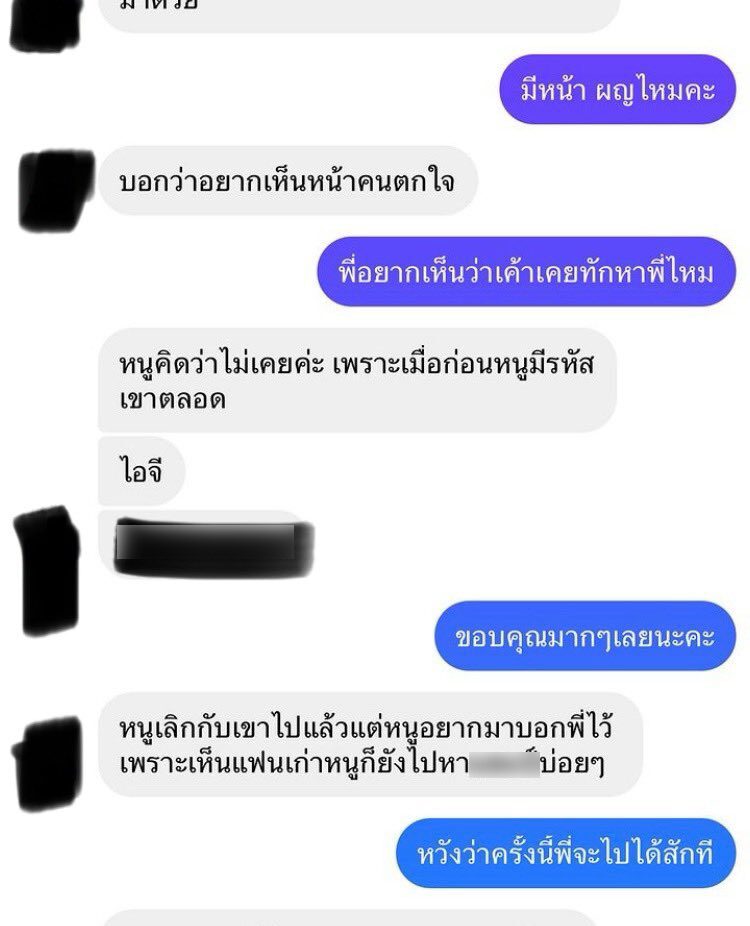
Task: Tap the word 'เขาตลอด' in the gray message
Action: tap(172, 399)
